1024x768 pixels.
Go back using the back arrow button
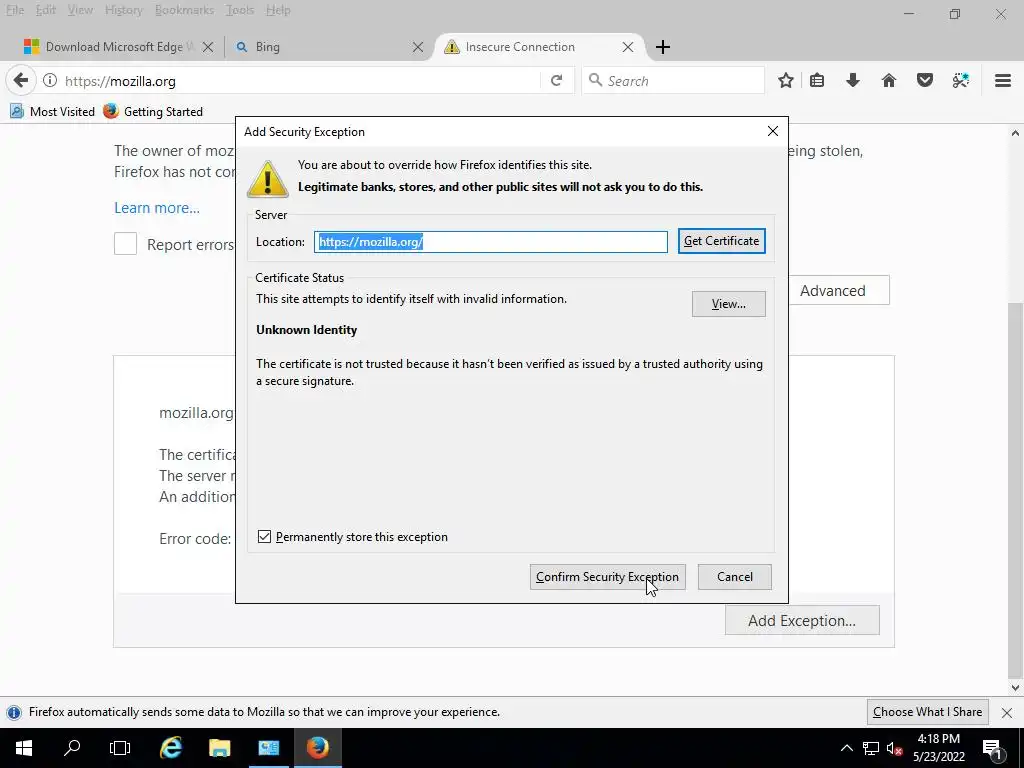coord(20,80)
